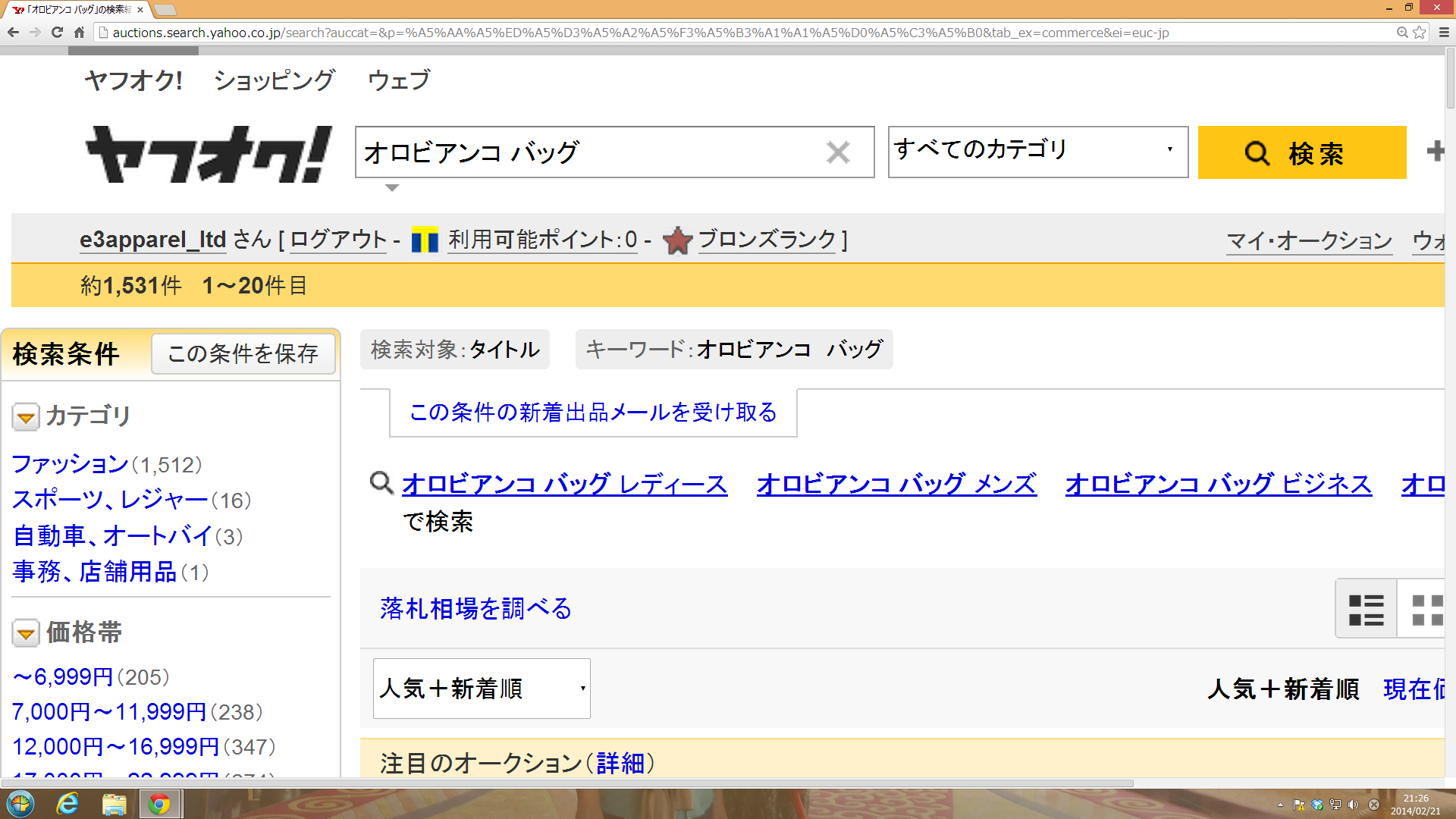
Task: Open 落札相場を調べる link
Action: 476,608
